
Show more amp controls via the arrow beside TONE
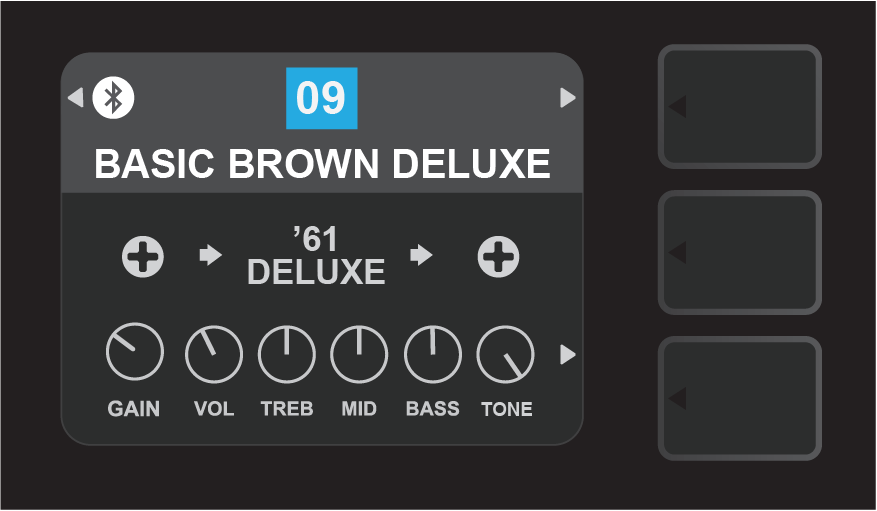click(568, 354)
